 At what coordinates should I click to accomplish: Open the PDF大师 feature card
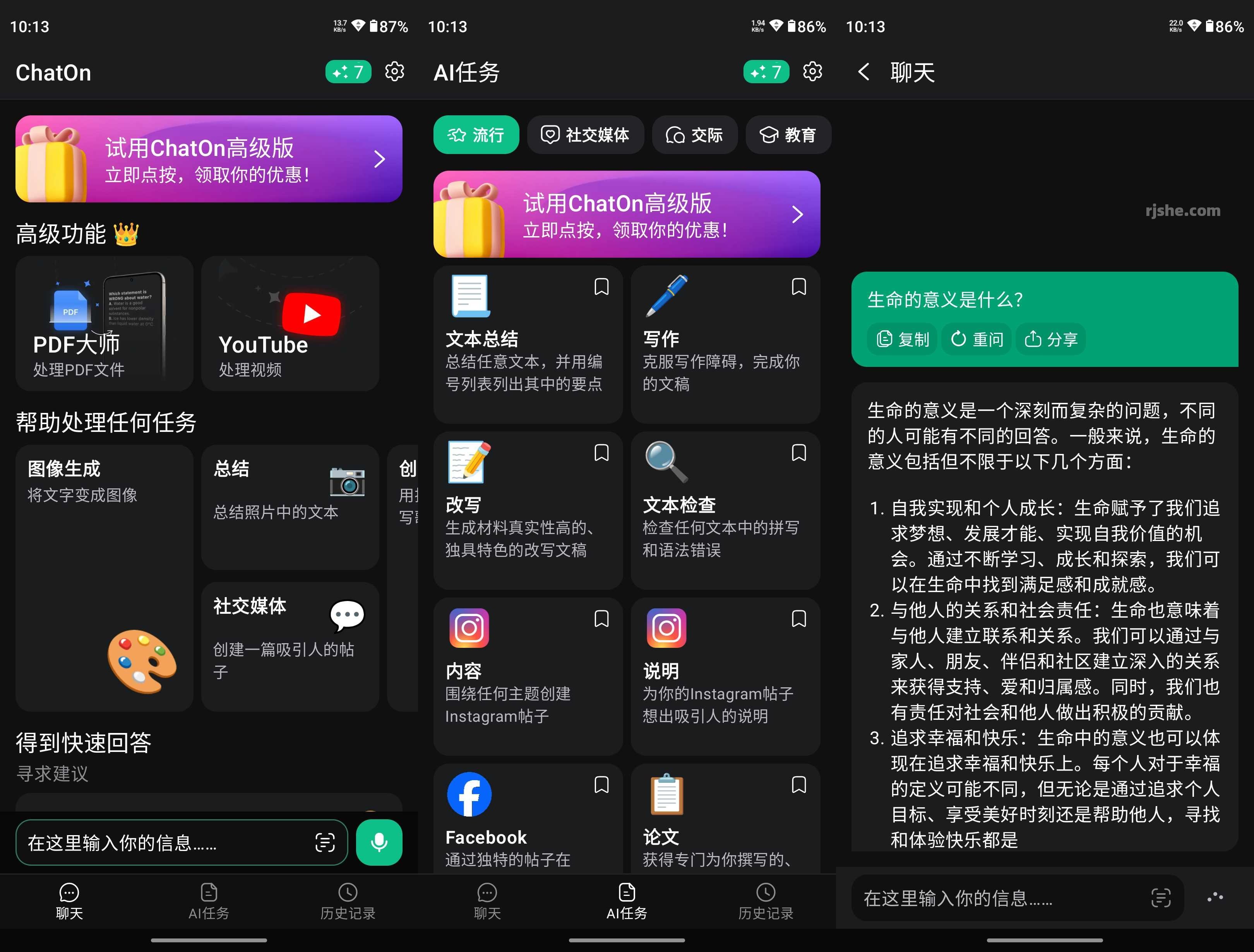pyautogui.click(x=104, y=323)
